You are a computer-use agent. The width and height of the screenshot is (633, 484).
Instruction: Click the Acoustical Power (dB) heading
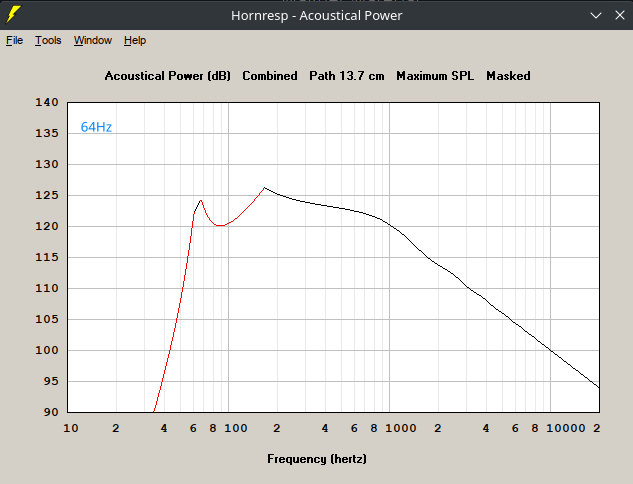[168, 76]
